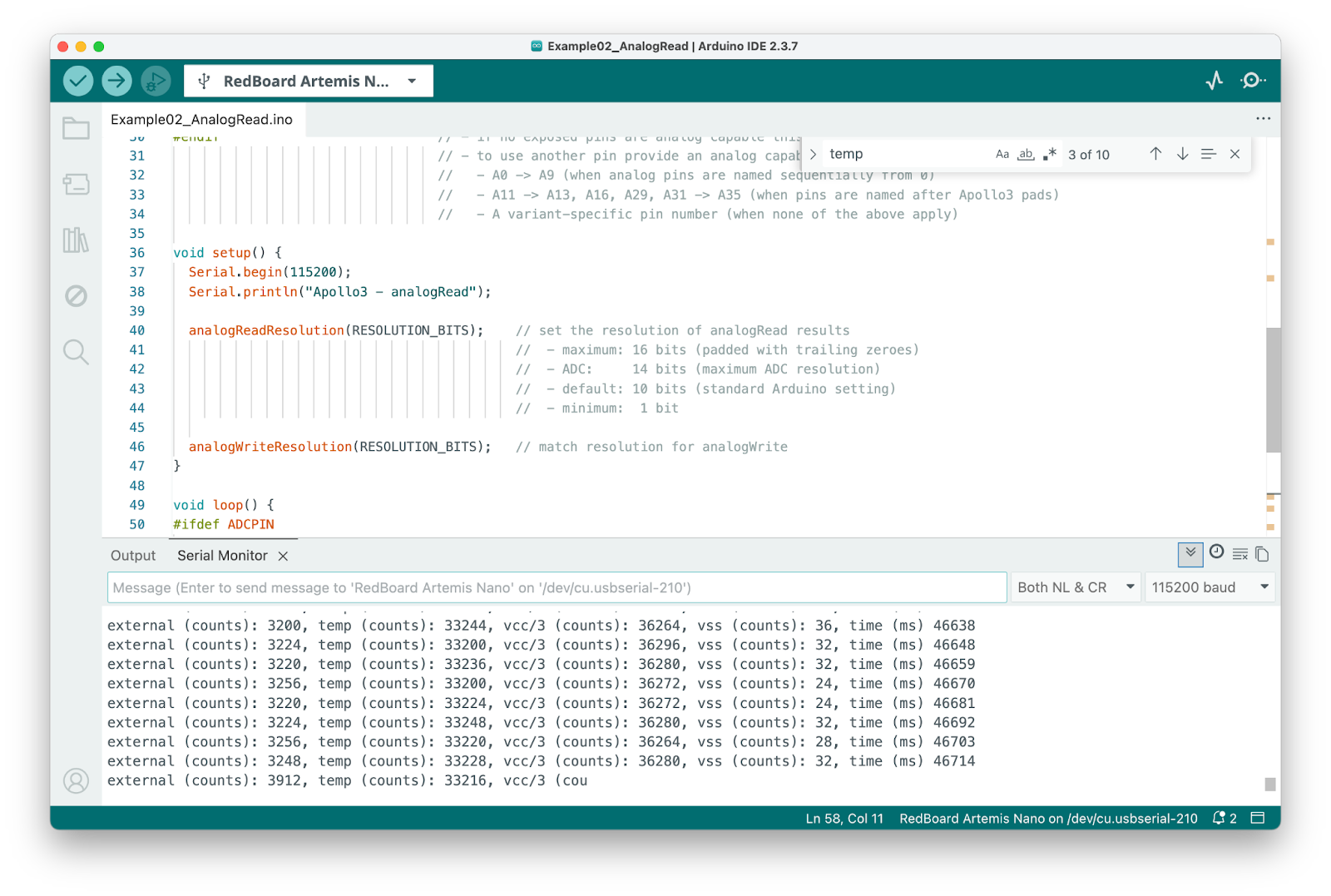Select the Example02_AnalogRead.ino tab
Image resolution: width=1331 pixels, height=896 pixels.
click(x=202, y=120)
